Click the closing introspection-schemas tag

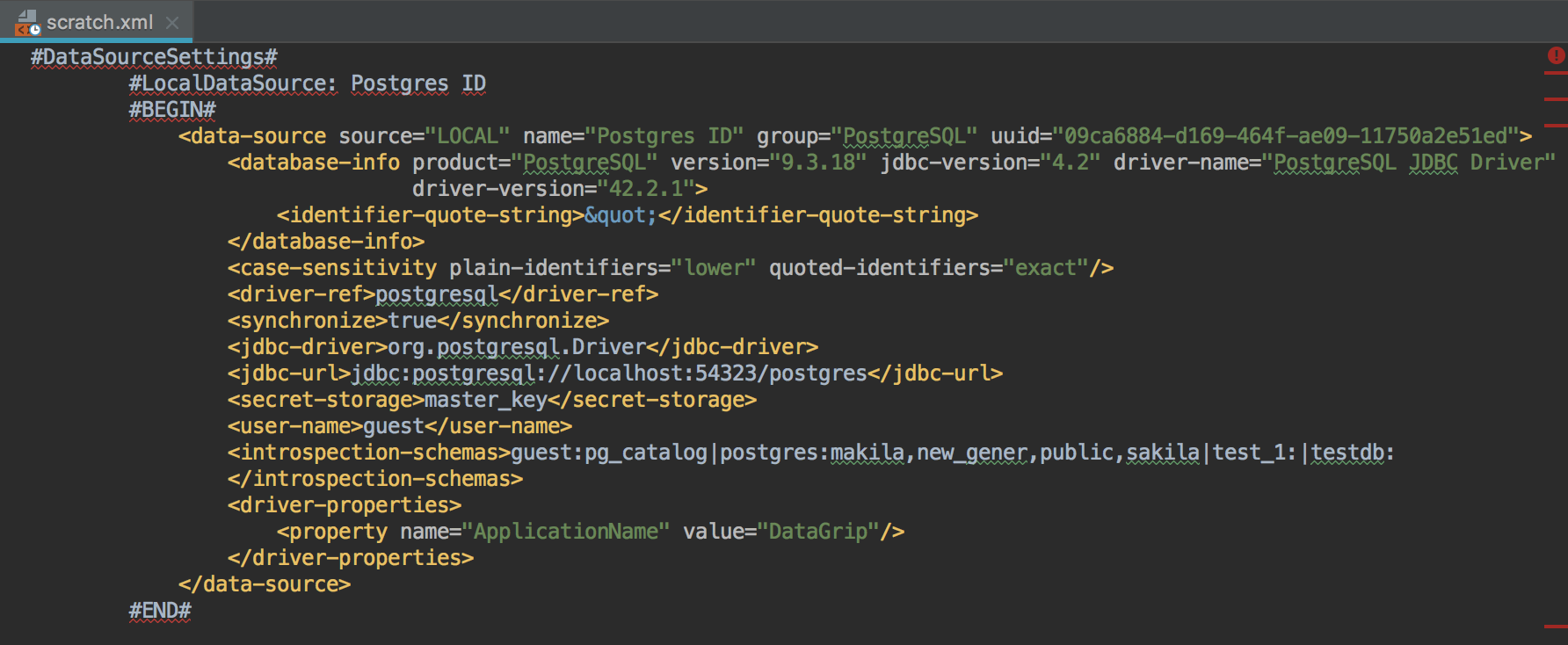coord(375,479)
